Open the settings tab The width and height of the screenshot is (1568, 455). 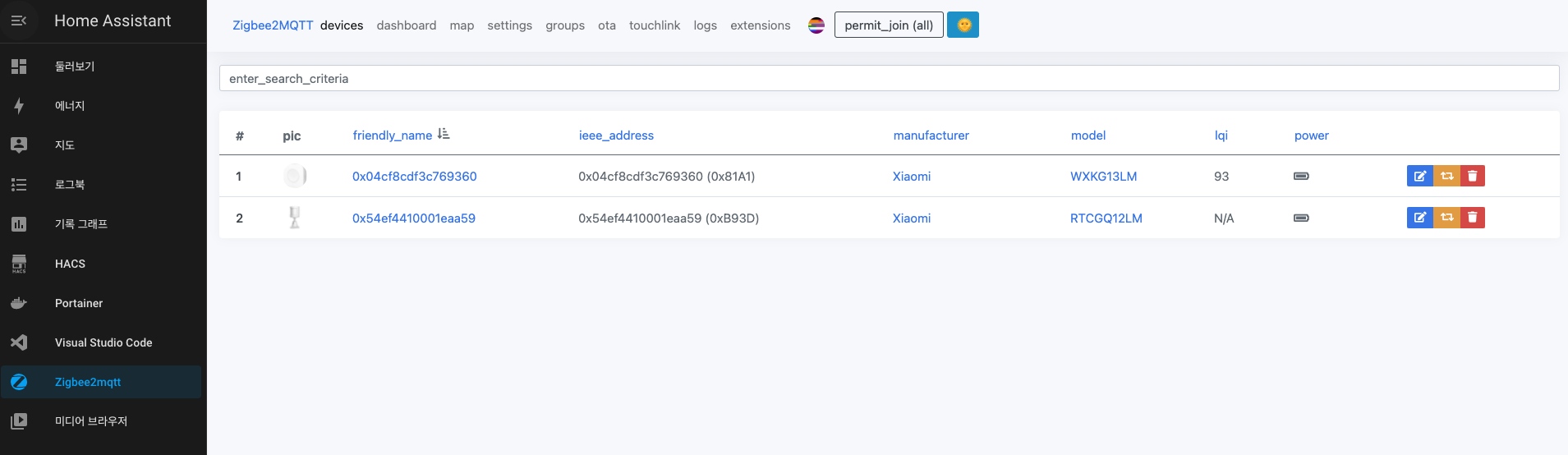(510, 25)
